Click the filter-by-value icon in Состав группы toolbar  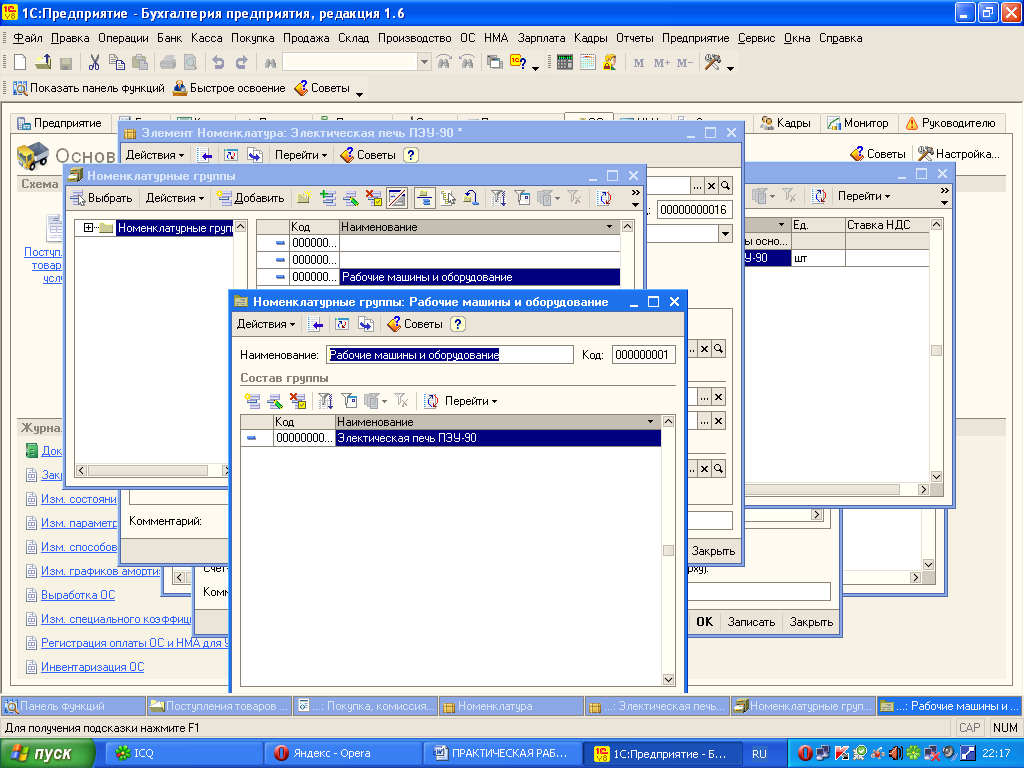[349, 400]
